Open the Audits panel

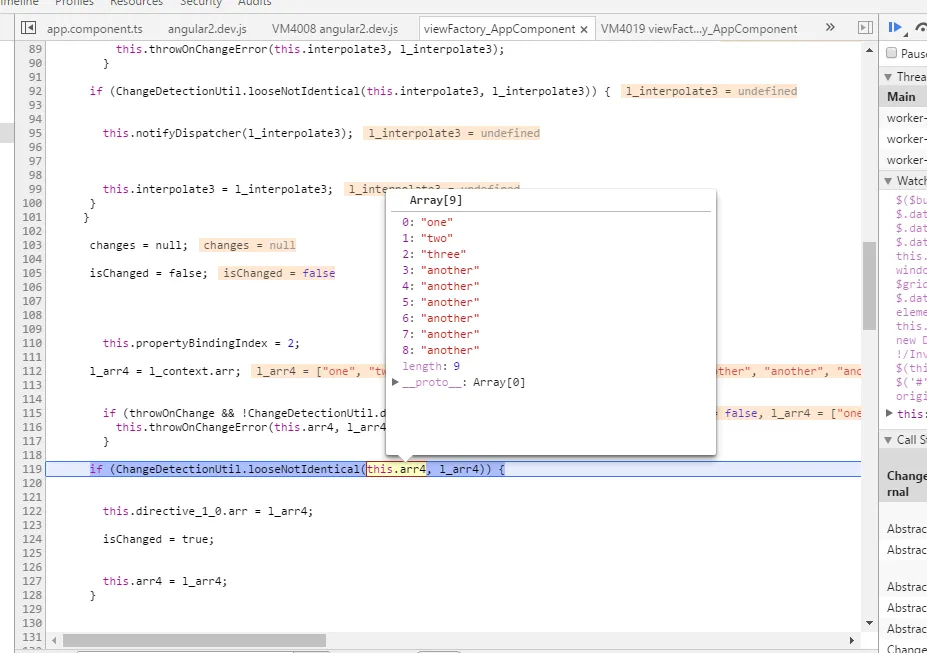[x=255, y=3]
